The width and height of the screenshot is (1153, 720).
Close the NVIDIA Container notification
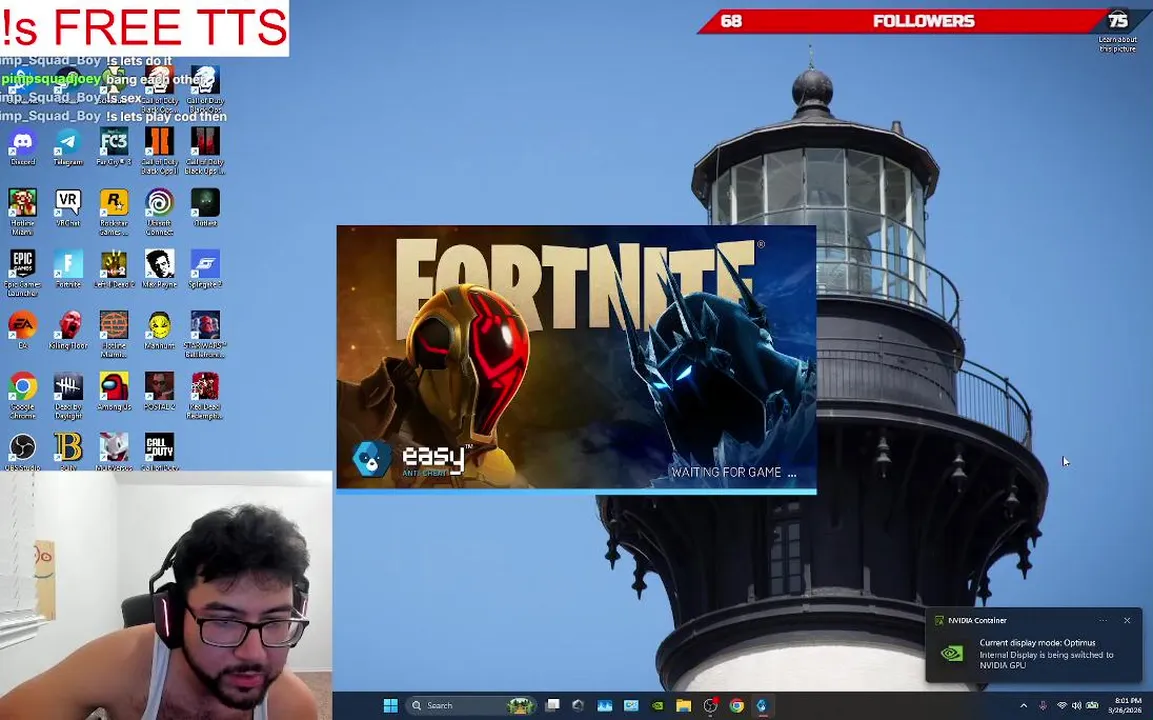tap(1127, 620)
